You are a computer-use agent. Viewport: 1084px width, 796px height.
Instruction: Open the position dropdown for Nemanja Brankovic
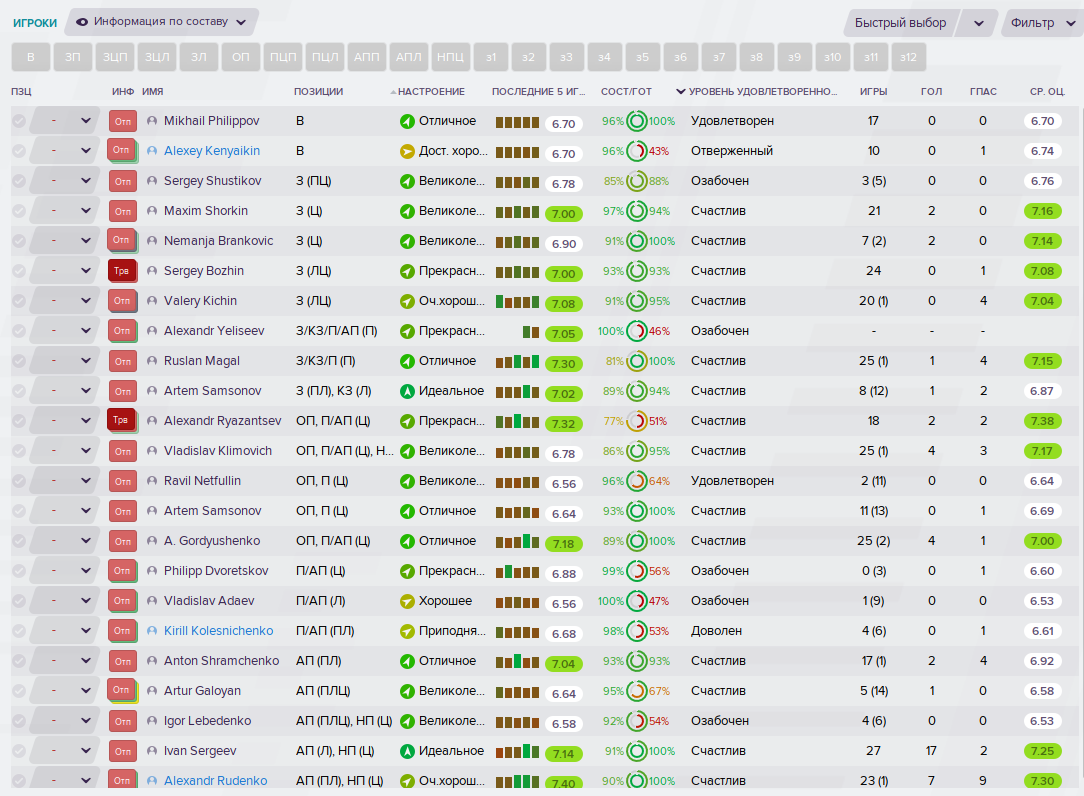(x=86, y=241)
